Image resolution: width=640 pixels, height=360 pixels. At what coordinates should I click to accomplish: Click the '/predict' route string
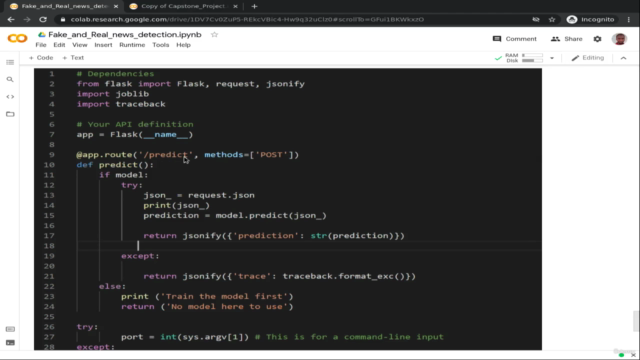165,155
